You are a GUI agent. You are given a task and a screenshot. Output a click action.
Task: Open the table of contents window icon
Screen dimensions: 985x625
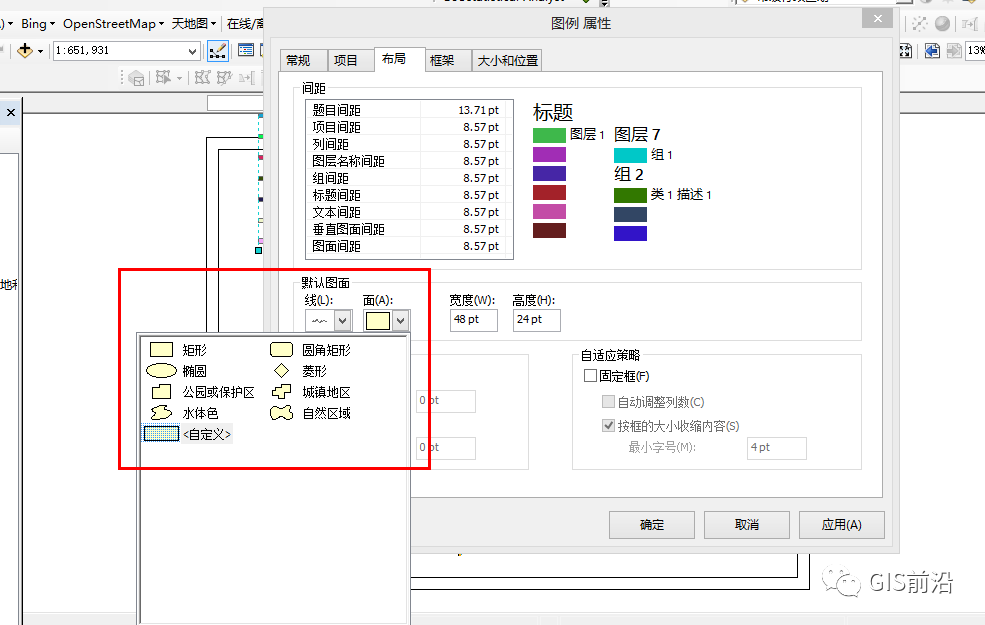coord(246,50)
